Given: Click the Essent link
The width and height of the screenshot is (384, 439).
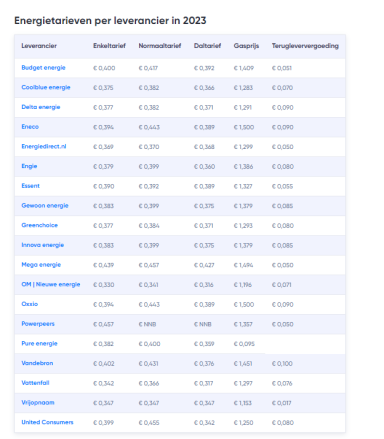Looking at the screenshot, I should pyautogui.click(x=30, y=186).
